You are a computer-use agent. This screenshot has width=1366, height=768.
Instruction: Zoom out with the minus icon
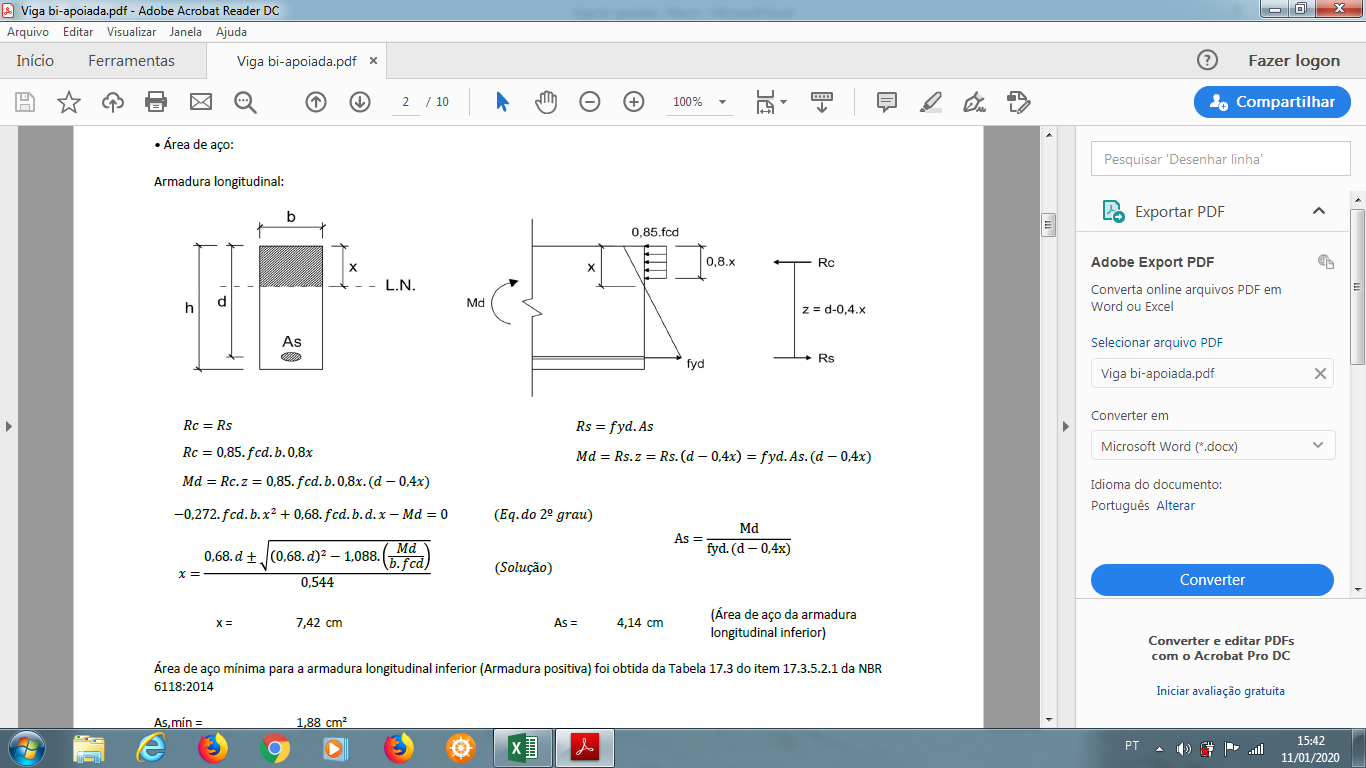[x=590, y=102]
